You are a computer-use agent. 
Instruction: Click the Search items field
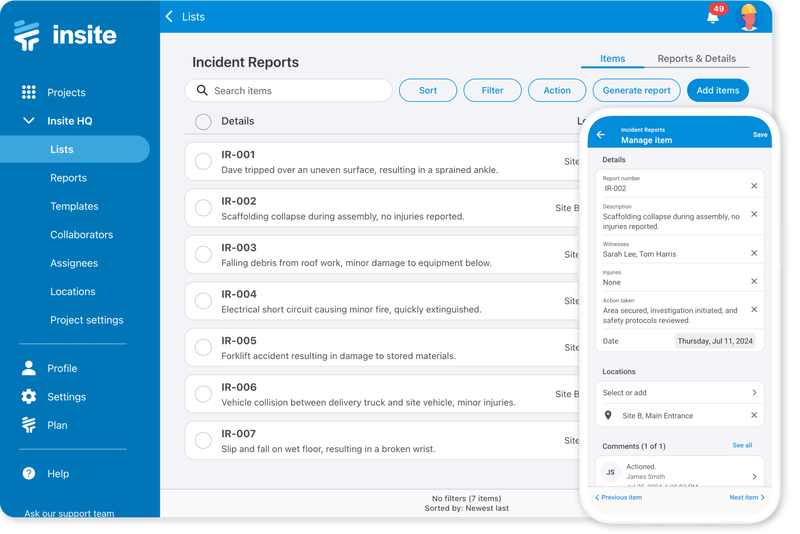click(289, 90)
